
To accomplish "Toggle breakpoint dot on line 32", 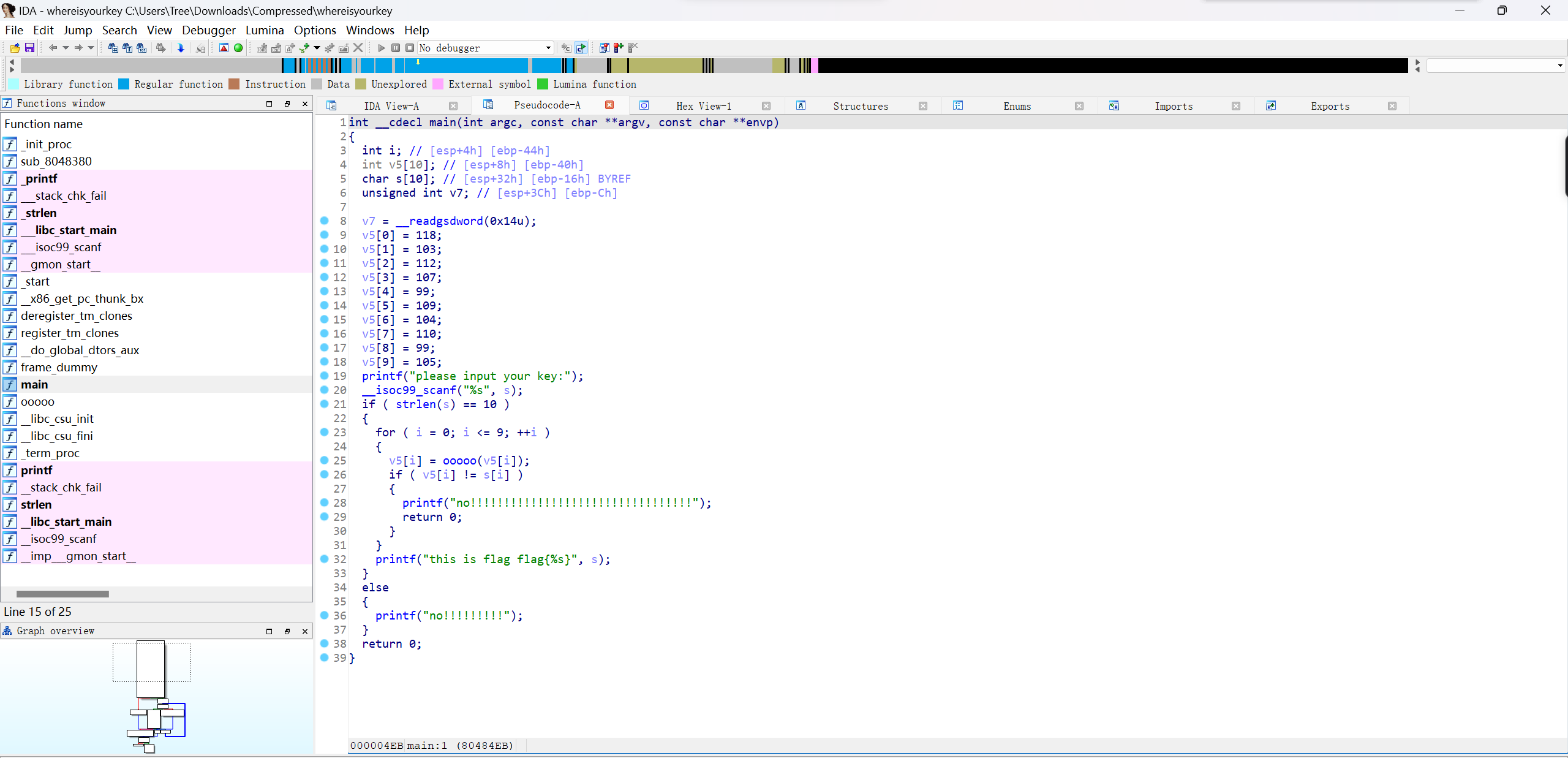I will (x=325, y=559).
